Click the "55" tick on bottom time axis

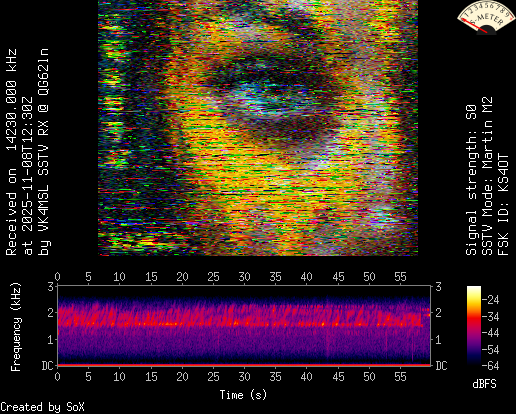pyautogui.click(x=400, y=377)
